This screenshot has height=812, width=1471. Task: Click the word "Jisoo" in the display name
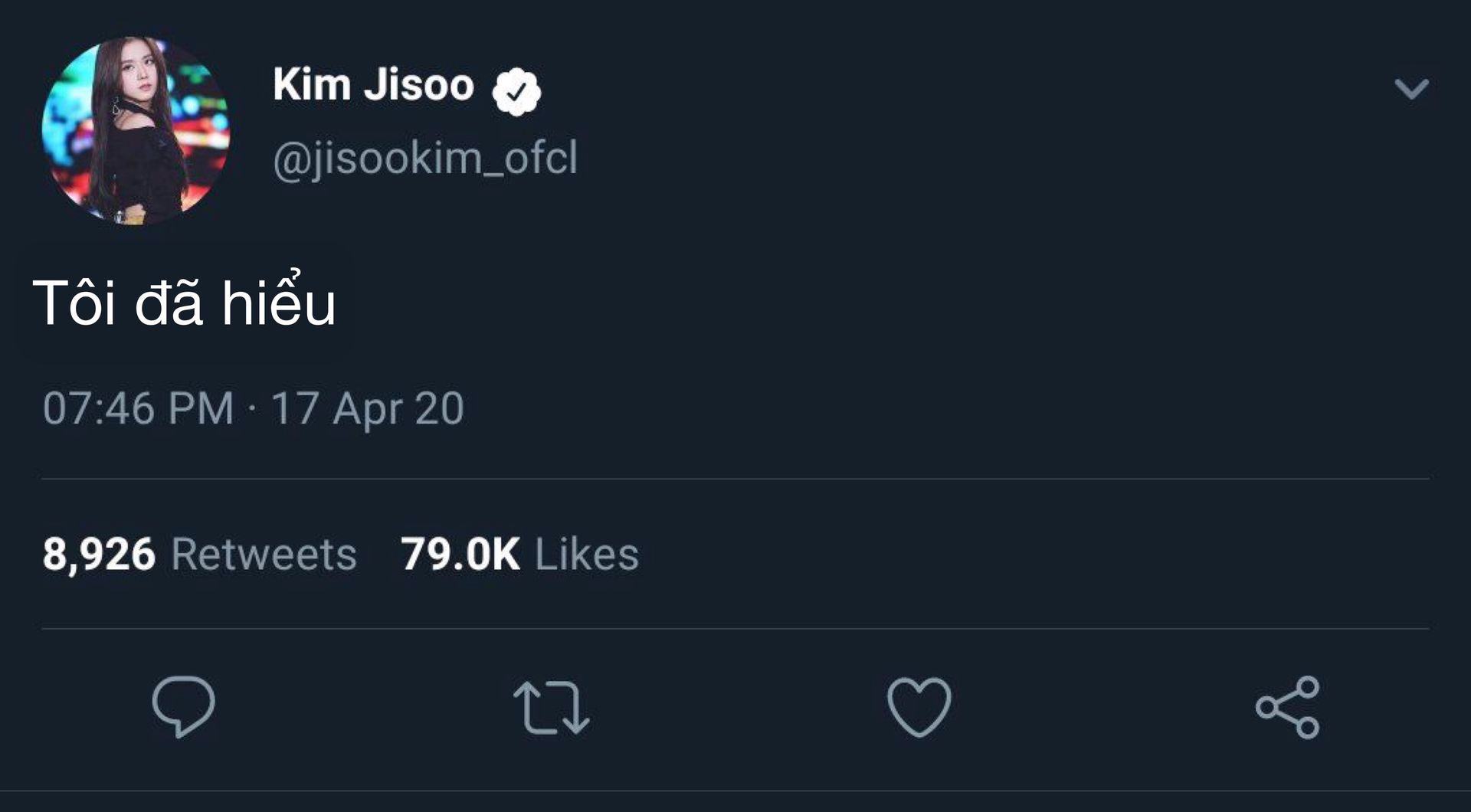(419, 84)
